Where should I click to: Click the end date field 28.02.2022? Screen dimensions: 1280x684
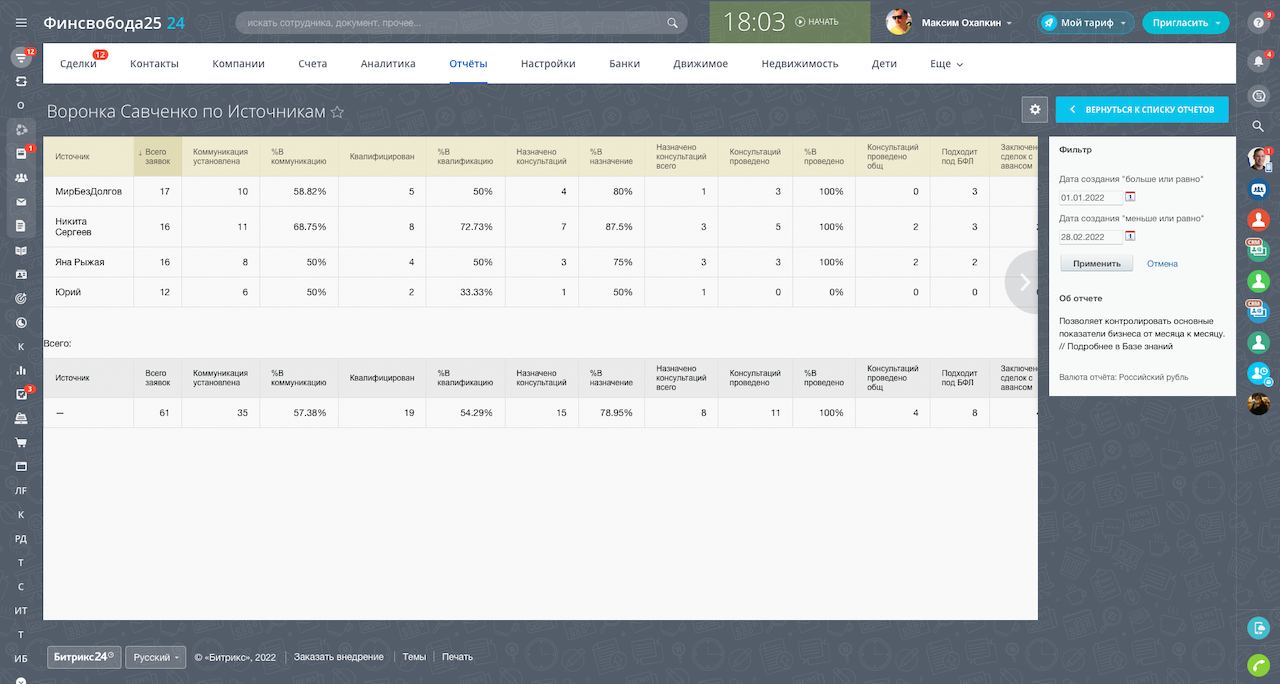click(x=1090, y=237)
